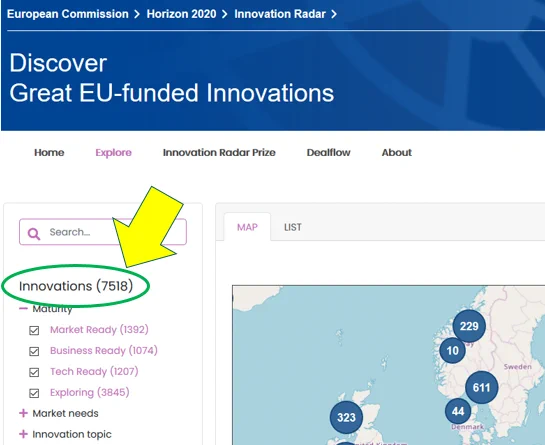Go to the Horizon 2020 breadcrumb
Image resolution: width=545 pixels, height=445 pixels.
pos(181,14)
